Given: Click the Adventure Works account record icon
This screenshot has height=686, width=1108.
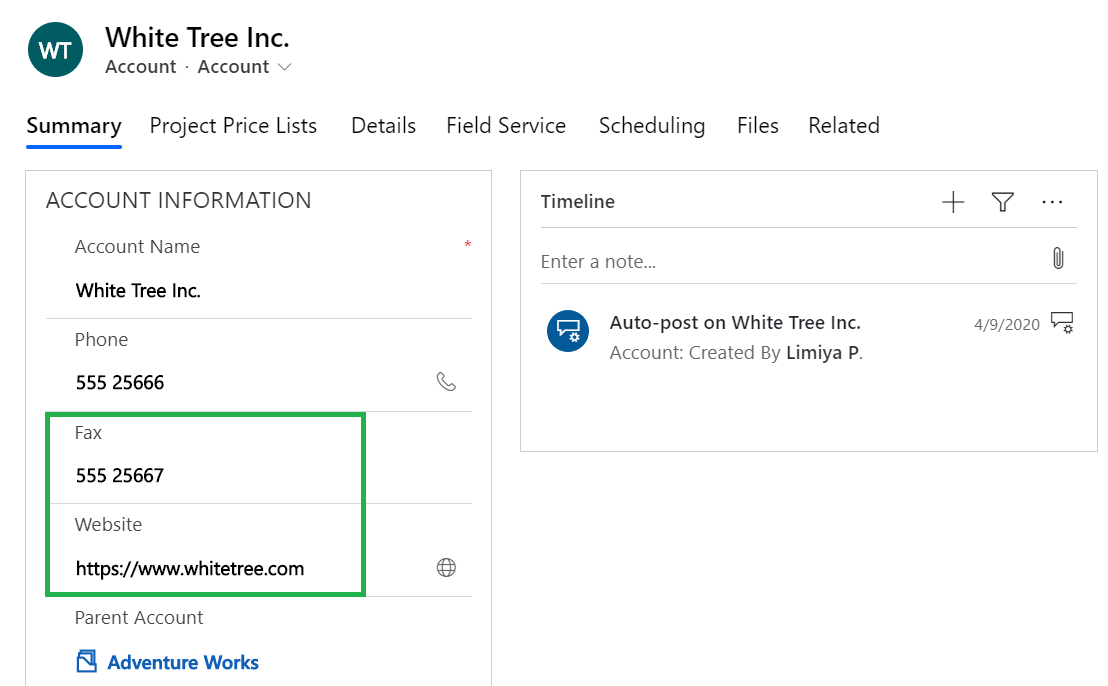Looking at the screenshot, I should pos(86,661).
